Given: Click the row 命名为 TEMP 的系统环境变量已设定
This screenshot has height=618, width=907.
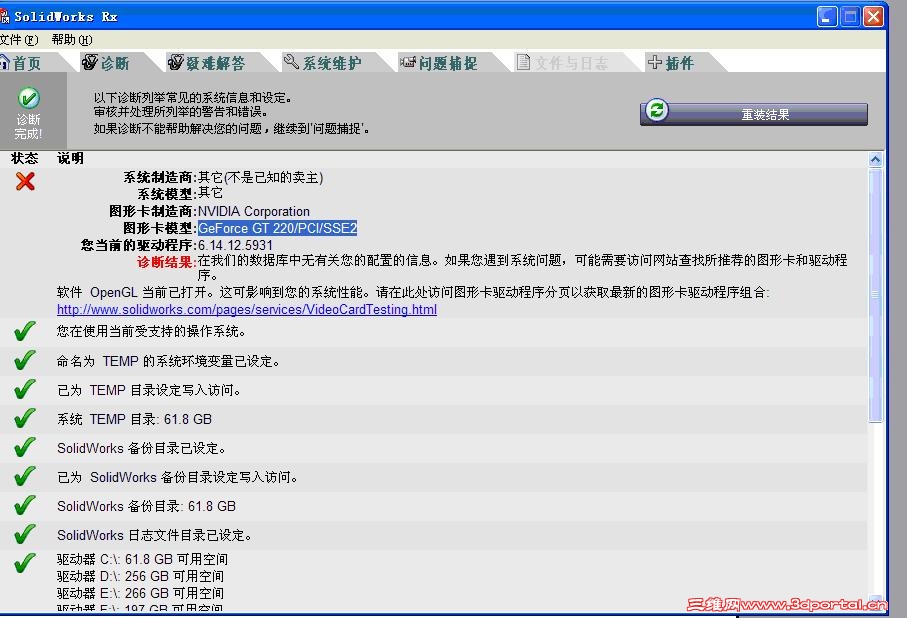Looking at the screenshot, I should point(433,361).
